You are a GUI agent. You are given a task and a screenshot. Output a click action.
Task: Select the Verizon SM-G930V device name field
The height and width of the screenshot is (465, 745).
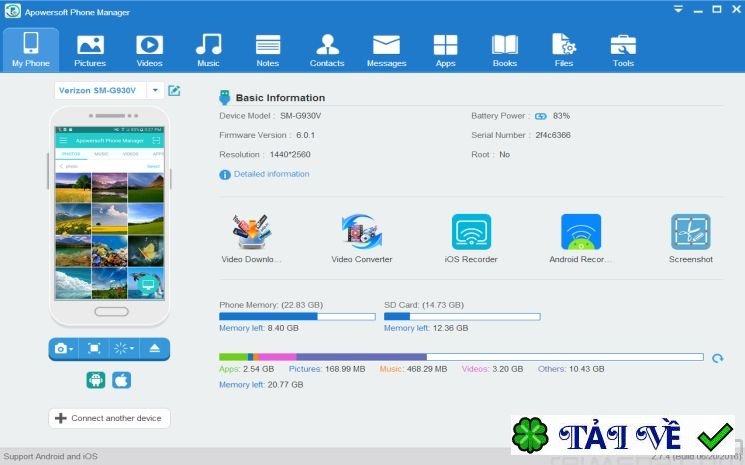click(x=100, y=90)
